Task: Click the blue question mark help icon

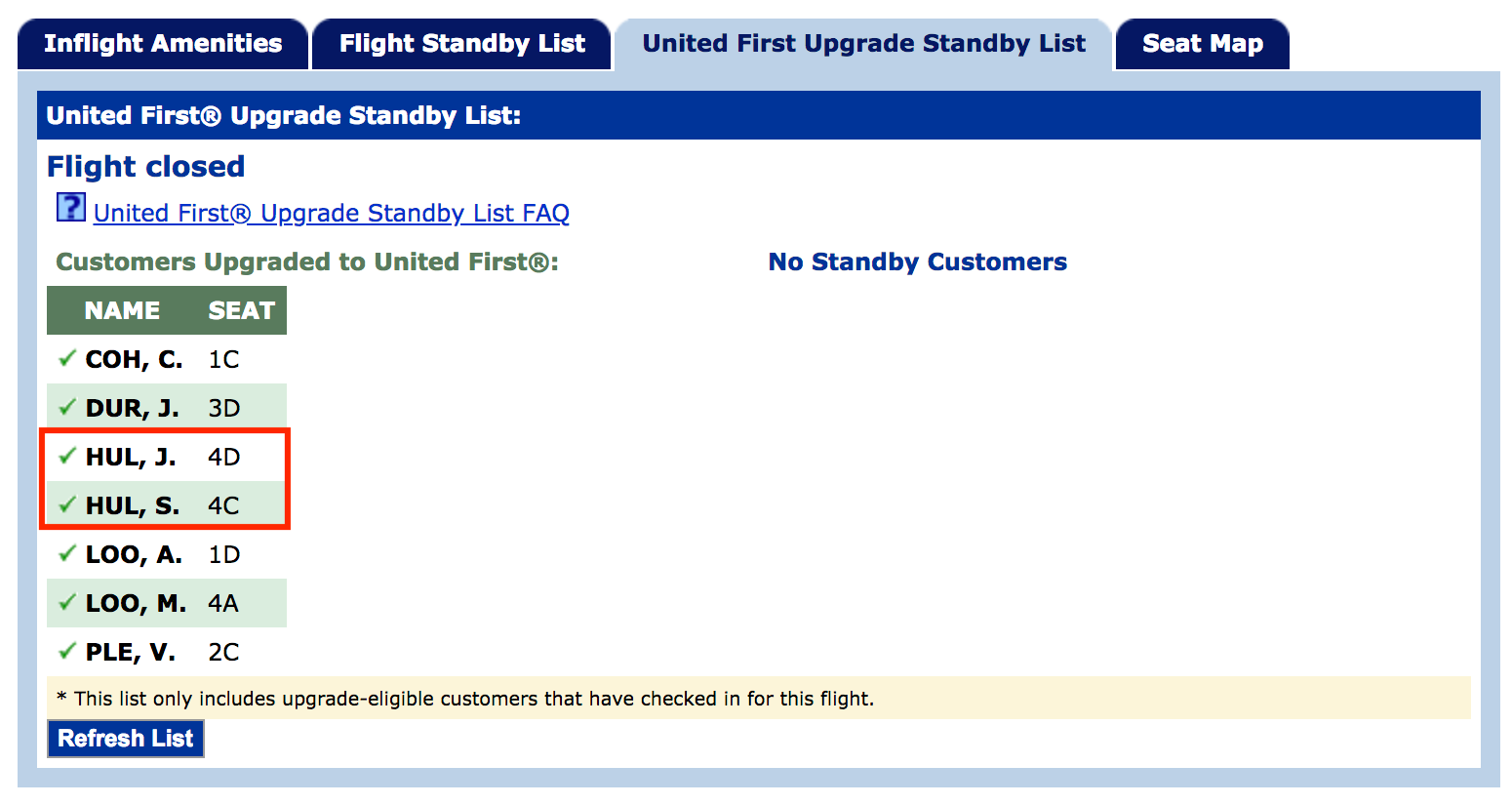Action: pyautogui.click(x=70, y=208)
